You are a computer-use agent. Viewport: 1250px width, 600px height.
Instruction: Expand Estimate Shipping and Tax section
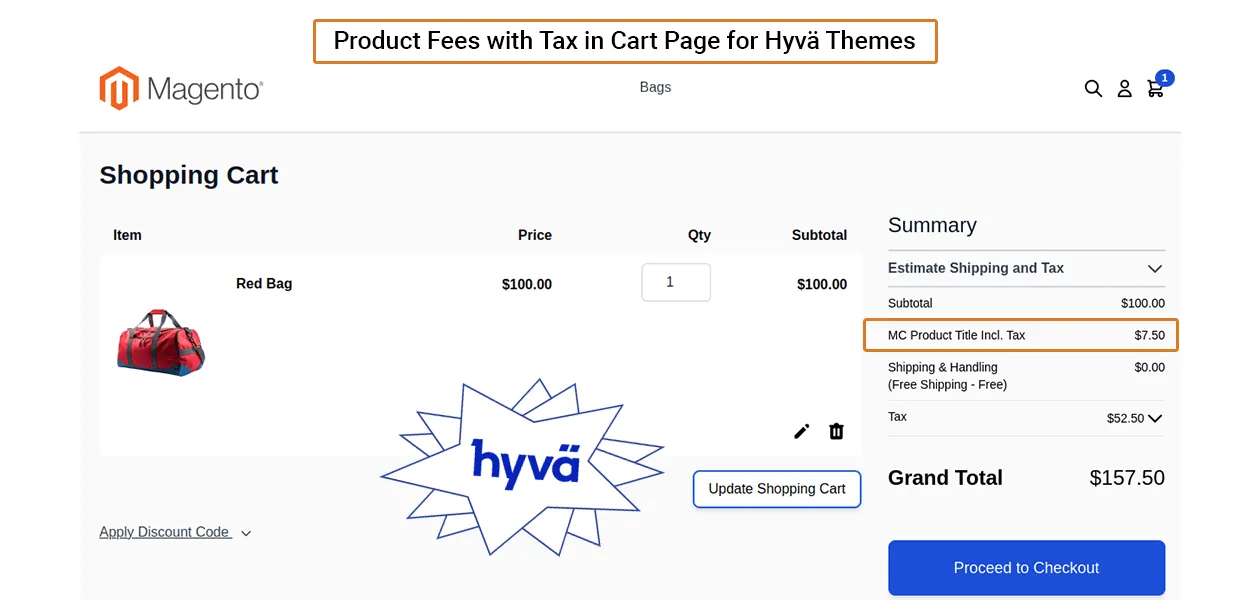coord(1155,269)
